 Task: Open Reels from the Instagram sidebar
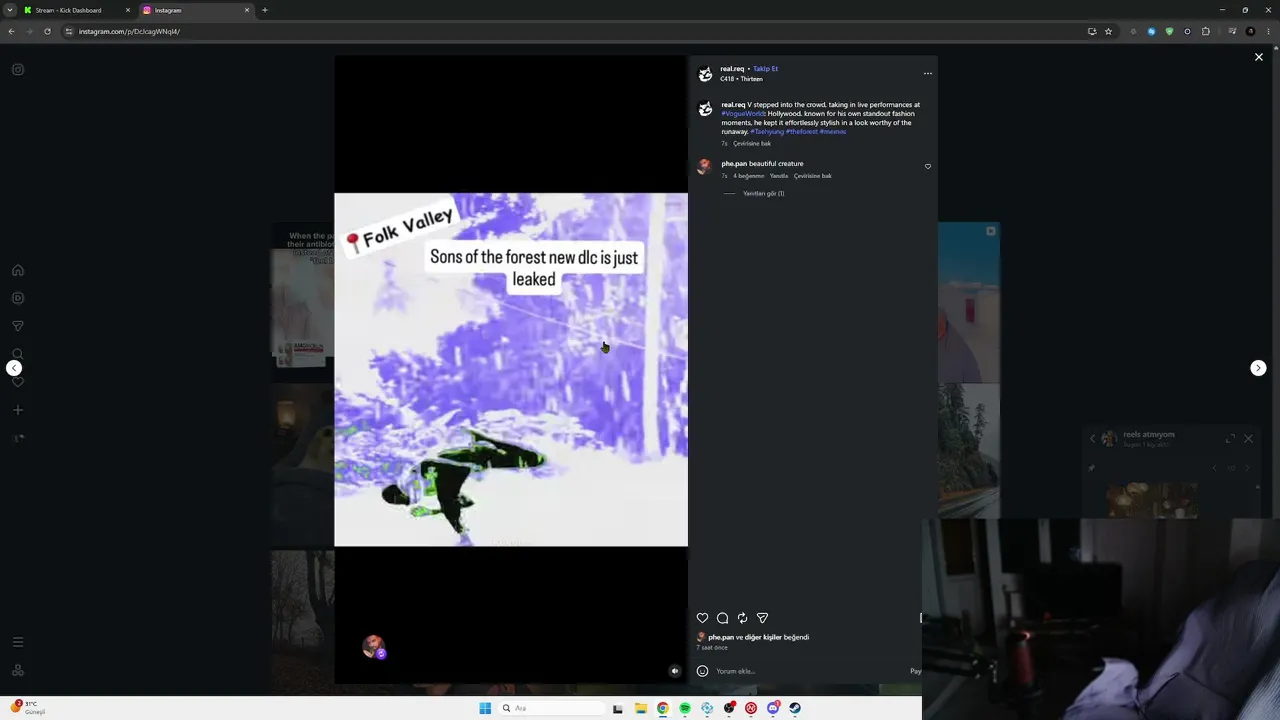coord(18,298)
